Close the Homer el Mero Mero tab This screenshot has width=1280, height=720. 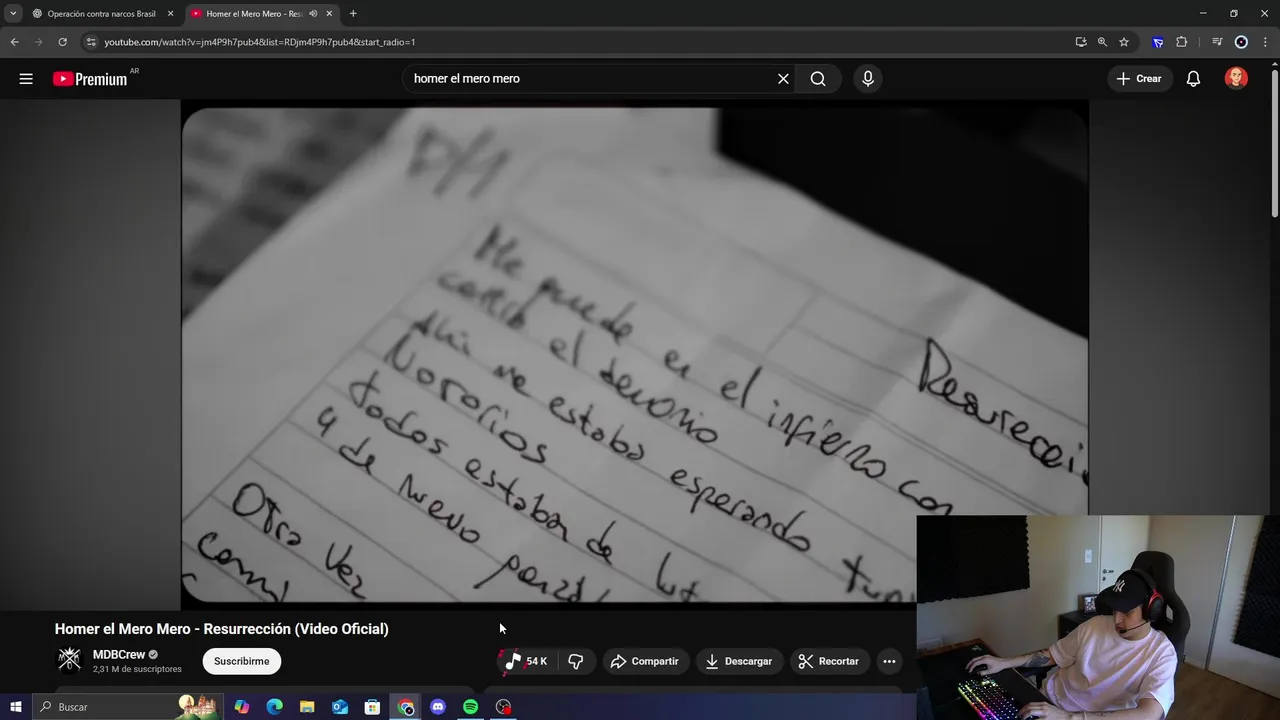(329, 14)
